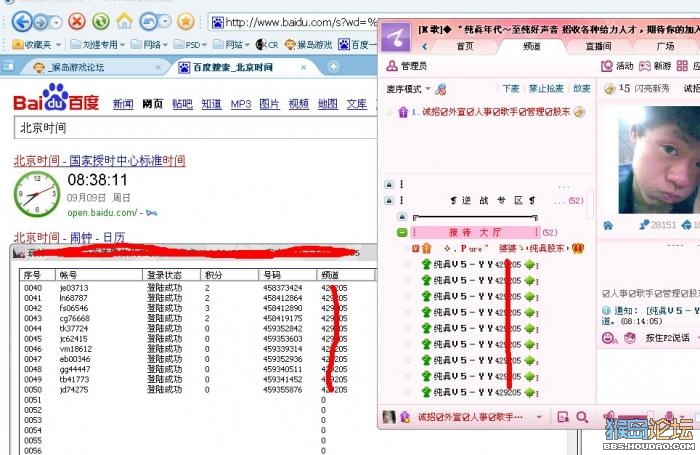Screen dimensions: 700x455
Task: Open the open.baidu.com link under the clock
Action: 102,213
